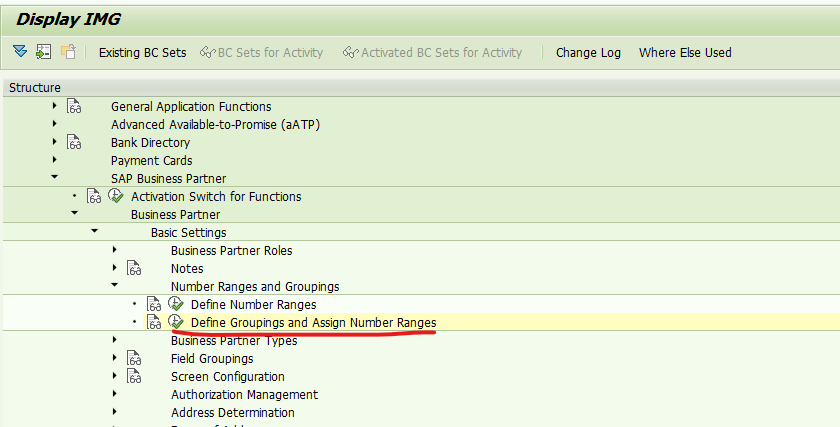840x427 pixels.
Task: Click Activated BC Sets for Activity
Action: [432, 53]
